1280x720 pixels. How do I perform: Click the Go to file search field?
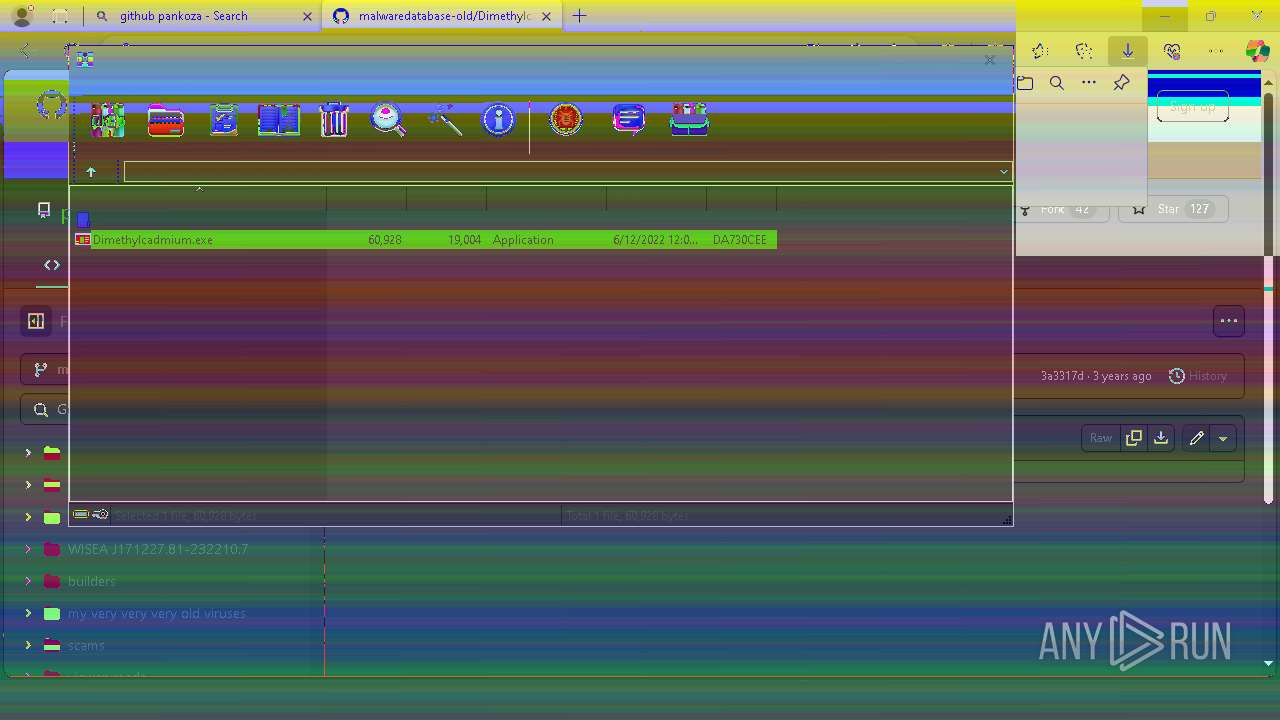click(x=45, y=409)
